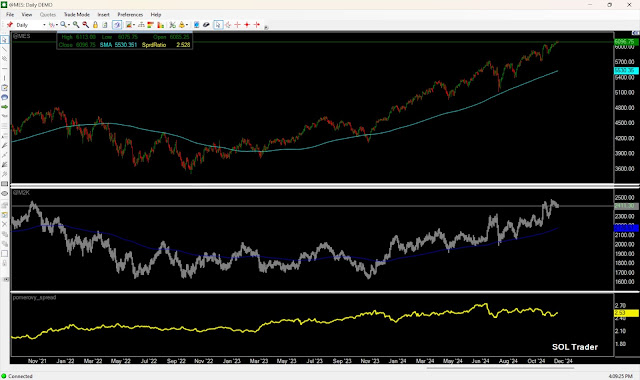The height and width of the screenshot is (380, 640).
Task: Click the empty square icon in sidebar
Action: (4, 253)
